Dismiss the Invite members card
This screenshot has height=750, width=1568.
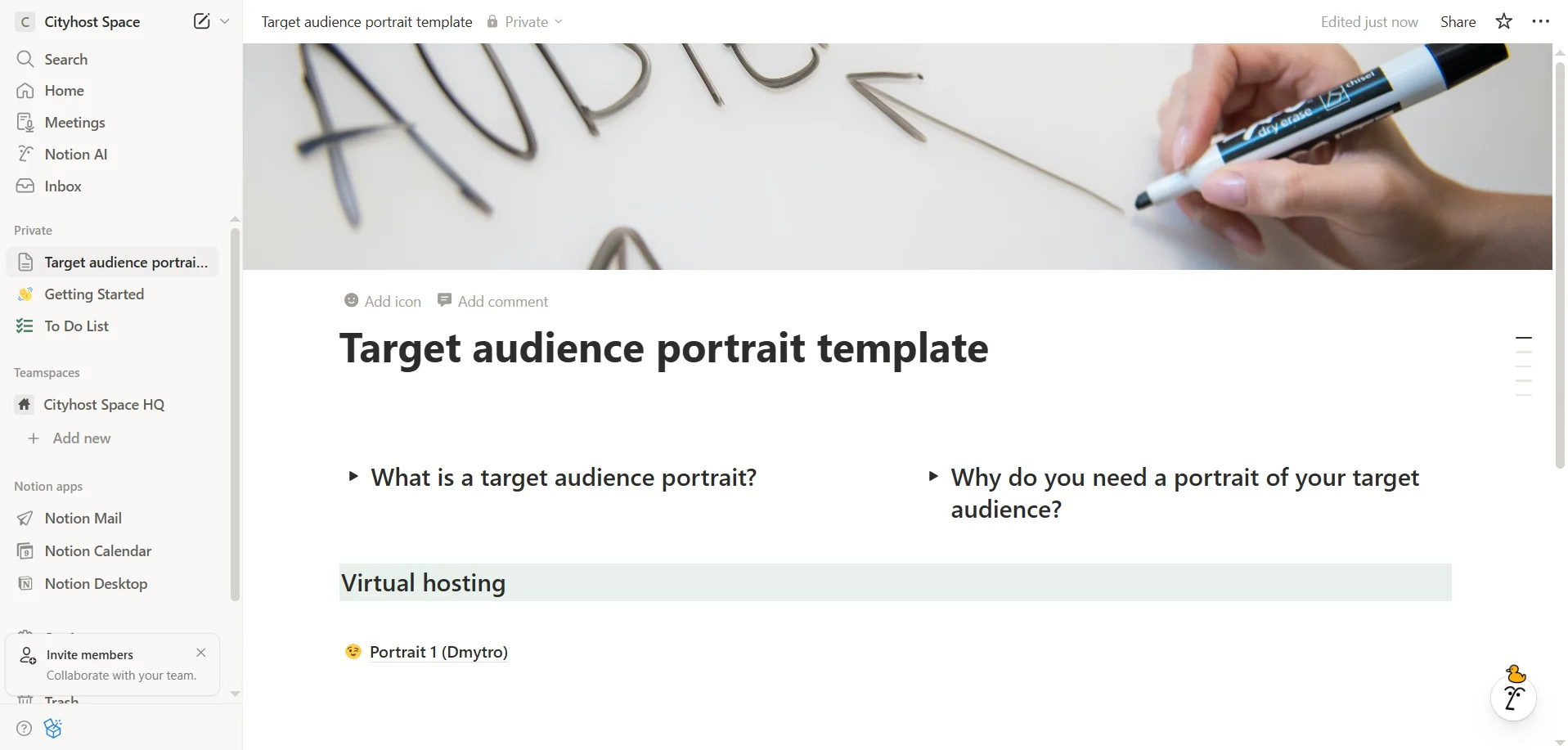point(201,653)
